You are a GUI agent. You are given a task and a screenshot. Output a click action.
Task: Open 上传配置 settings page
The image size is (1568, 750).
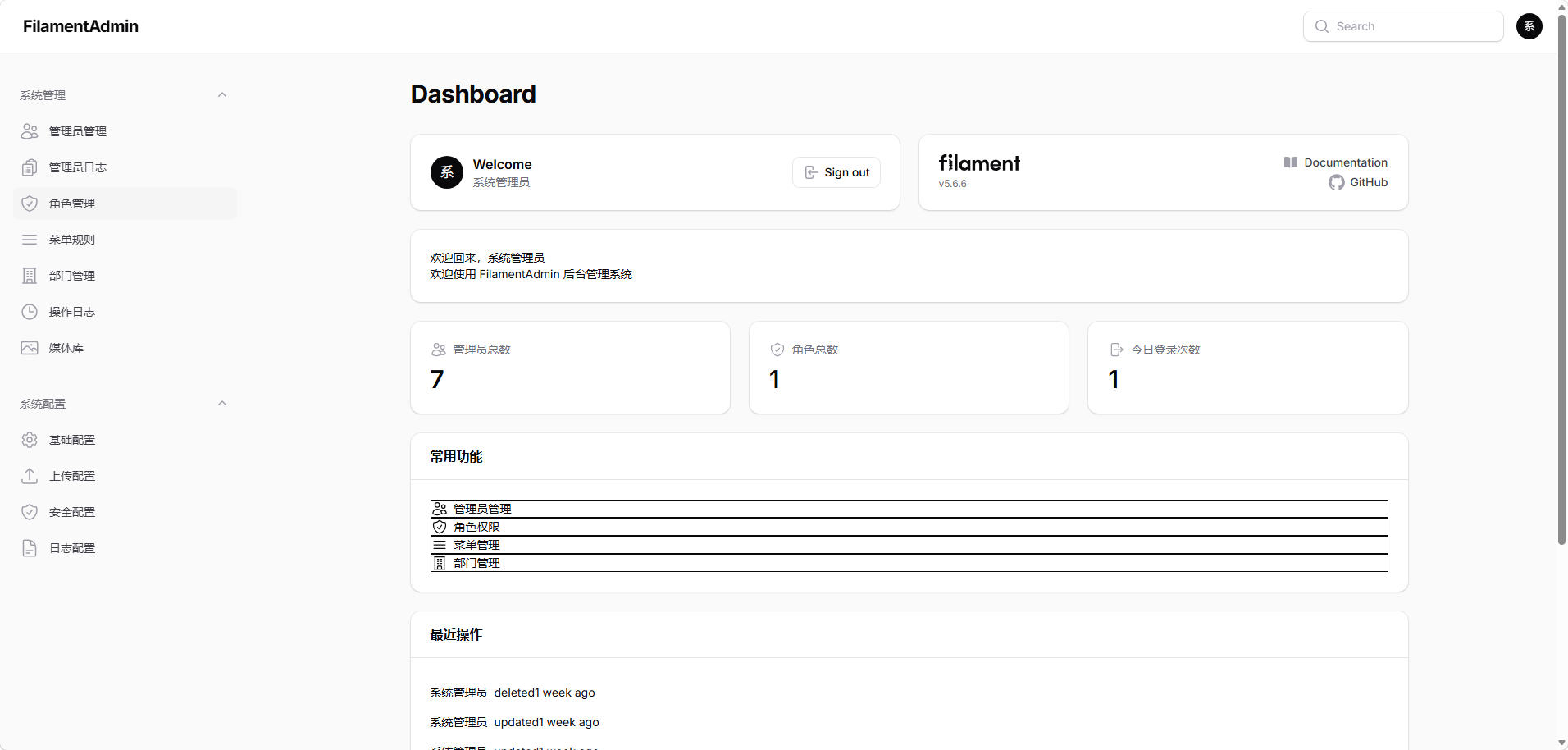(x=125, y=476)
